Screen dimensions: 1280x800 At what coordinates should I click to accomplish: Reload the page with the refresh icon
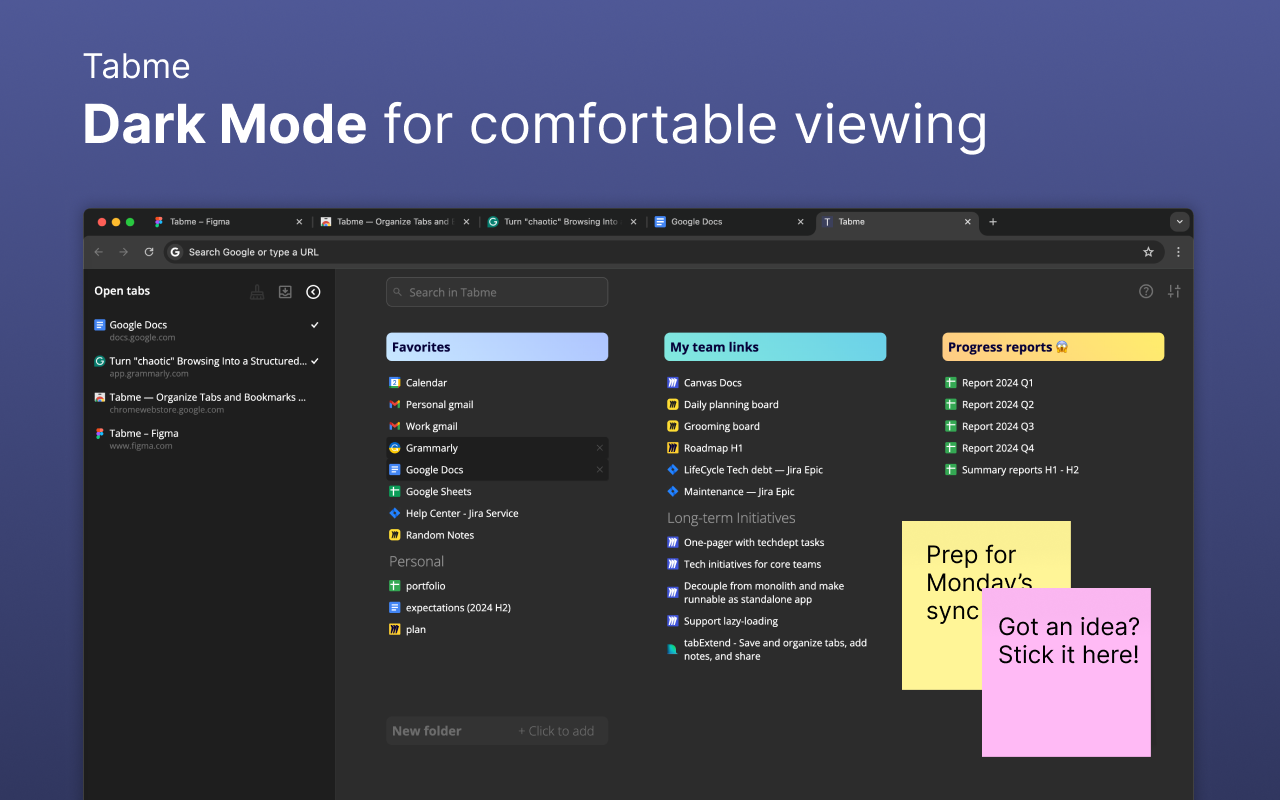(x=149, y=252)
